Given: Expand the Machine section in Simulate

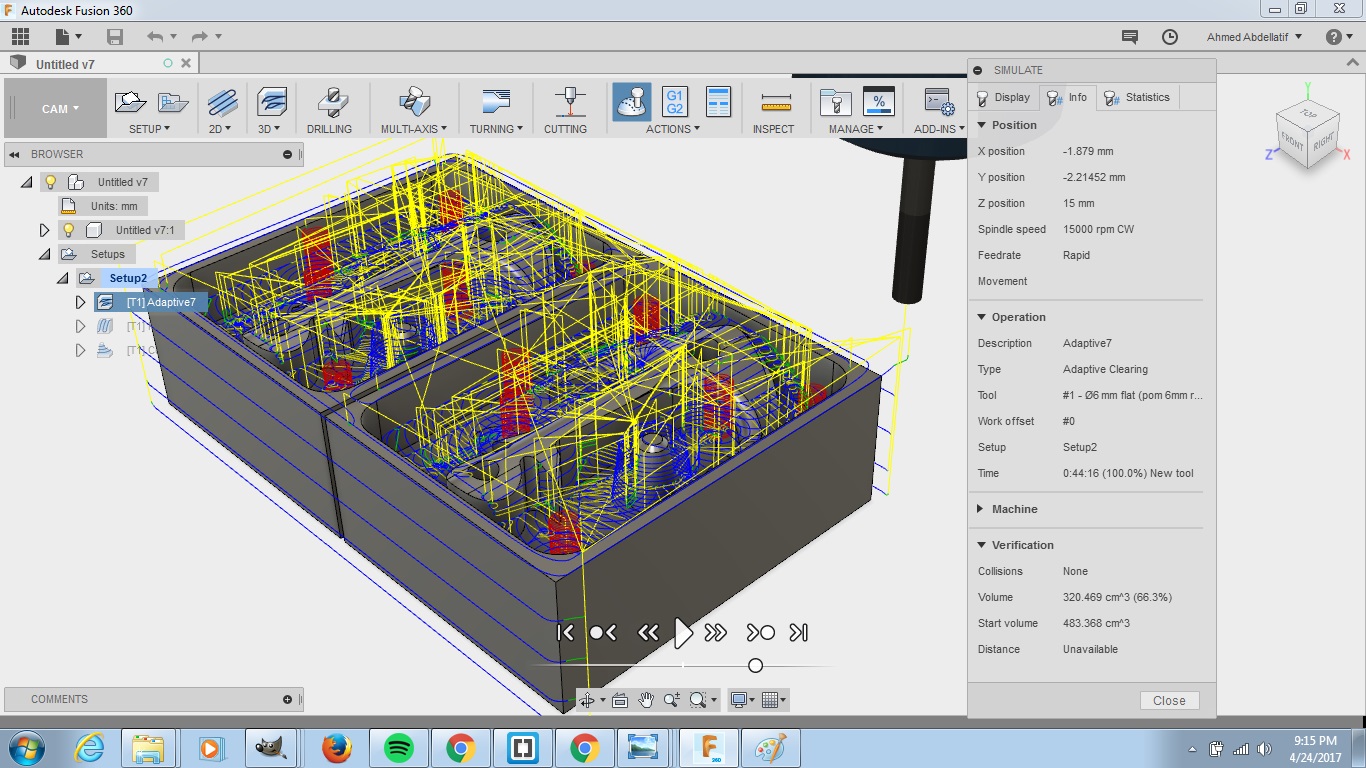Looking at the screenshot, I should click(x=982, y=509).
